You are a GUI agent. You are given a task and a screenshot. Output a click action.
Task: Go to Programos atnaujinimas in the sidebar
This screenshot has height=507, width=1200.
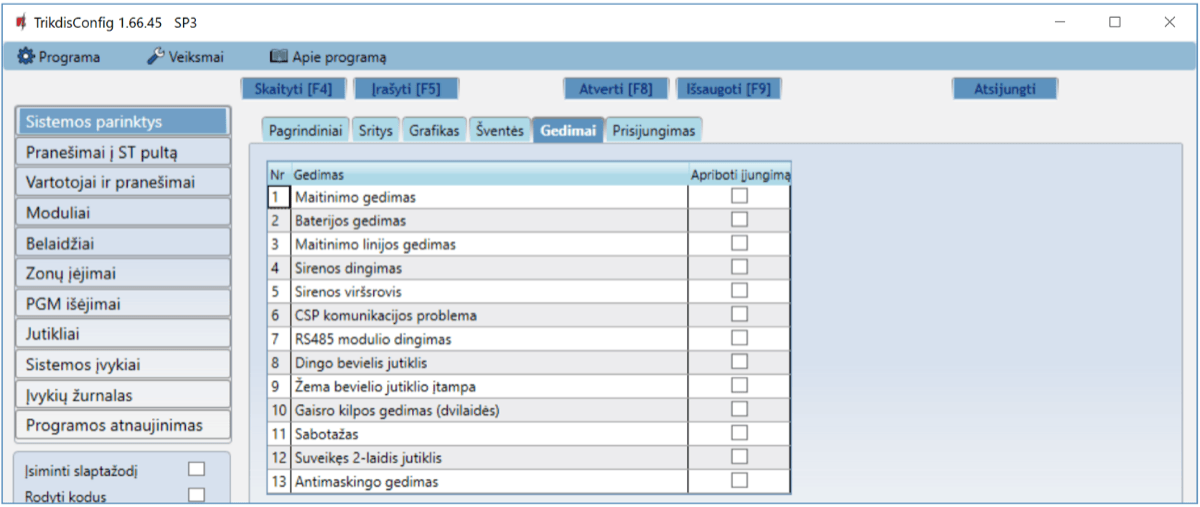(124, 425)
